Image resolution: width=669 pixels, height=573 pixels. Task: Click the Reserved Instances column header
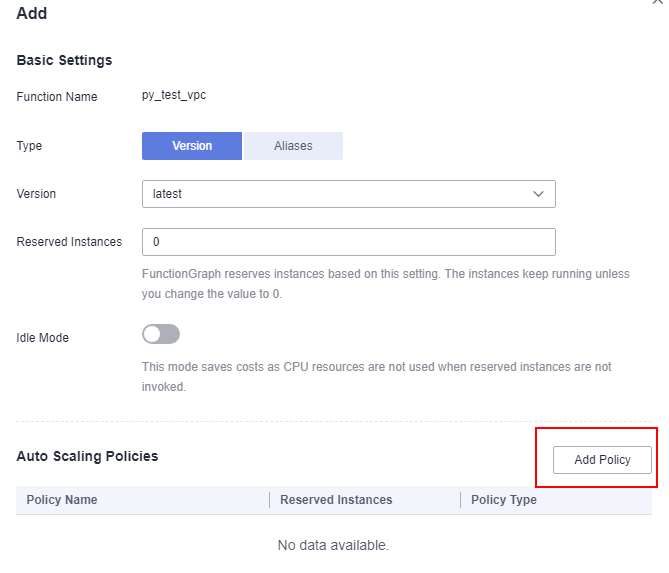(336, 500)
